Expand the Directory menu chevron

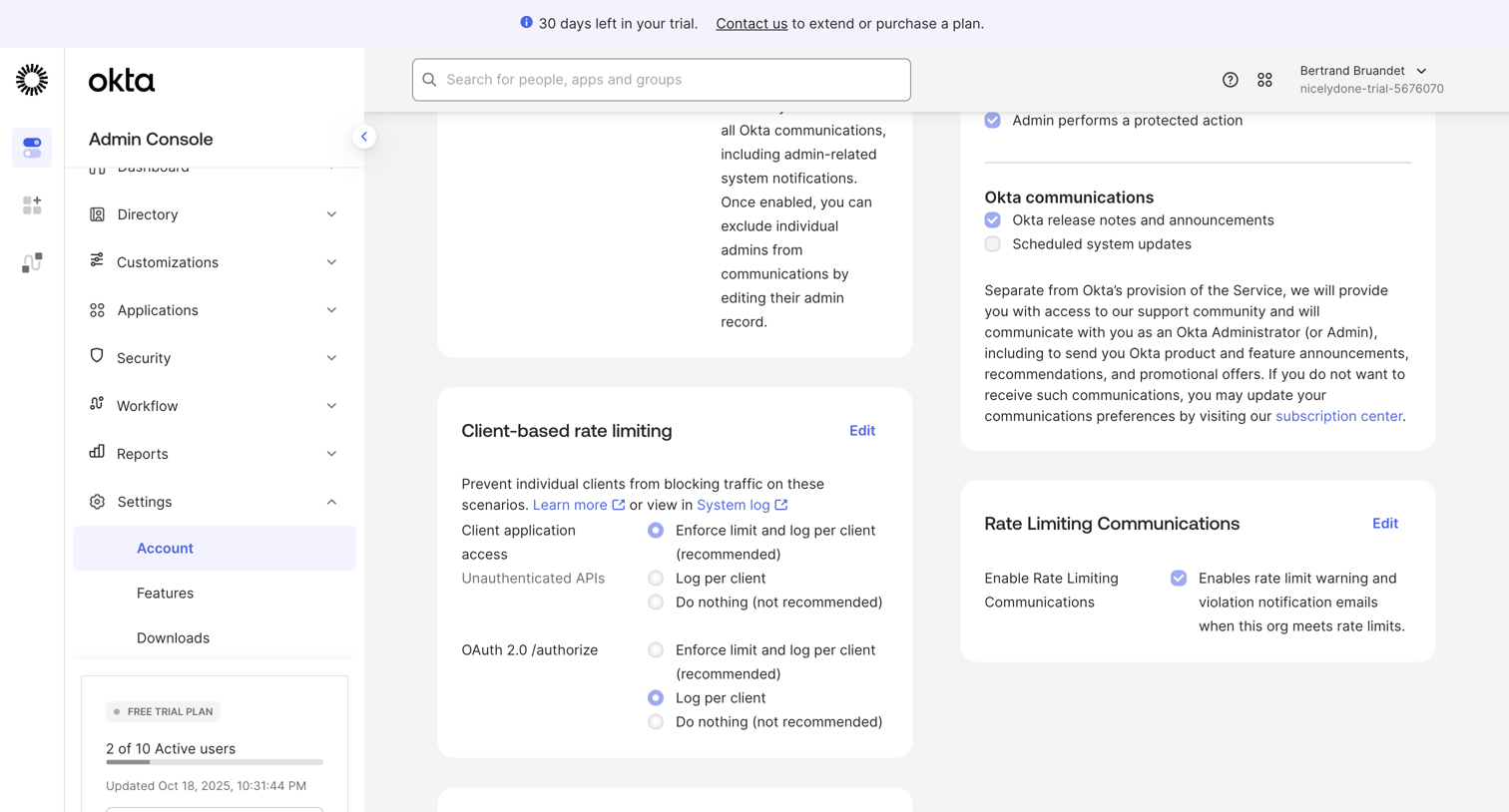(x=331, y=214)
